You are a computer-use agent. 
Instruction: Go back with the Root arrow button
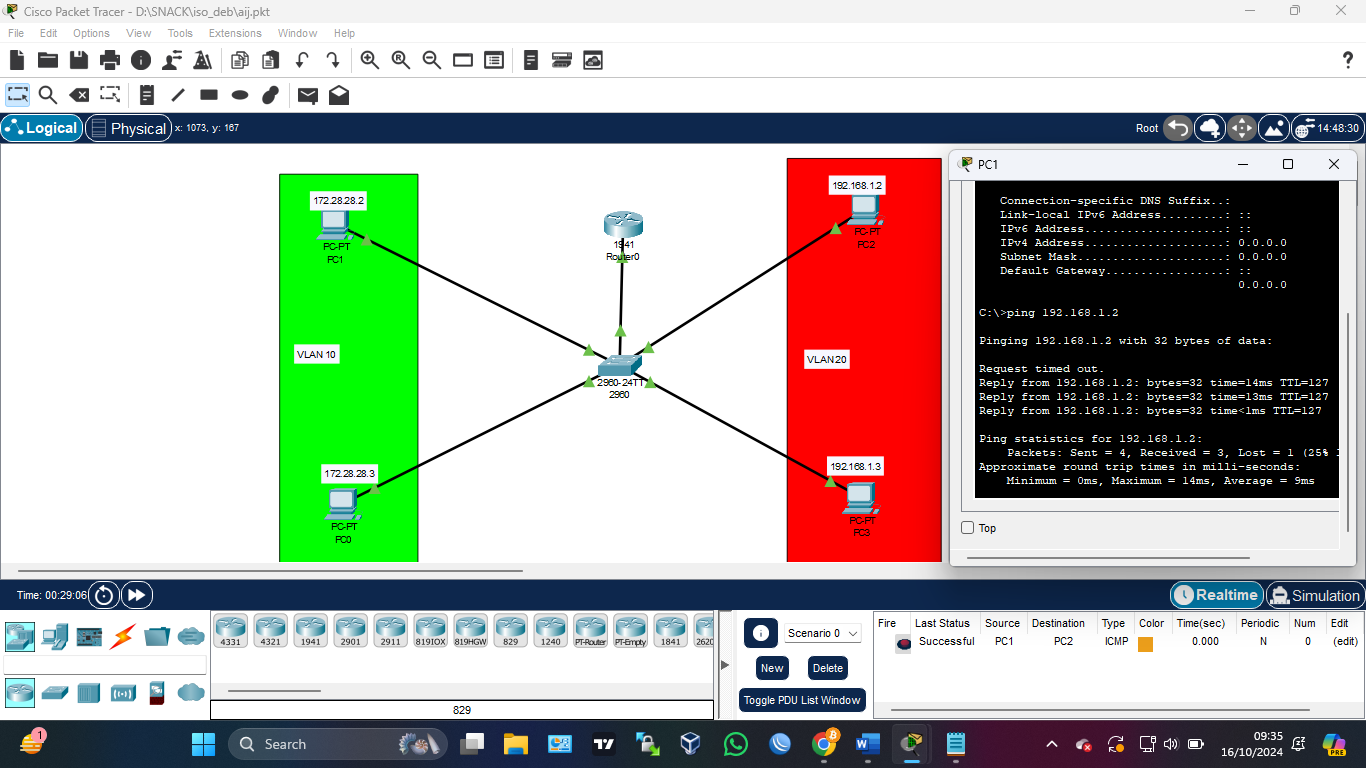point(1178,128)
